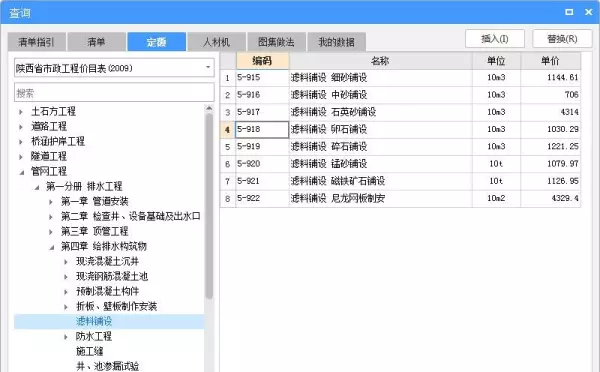Select code cell 5-915
Viewport: 600px width, 372px height.
(x=262, y=77)
